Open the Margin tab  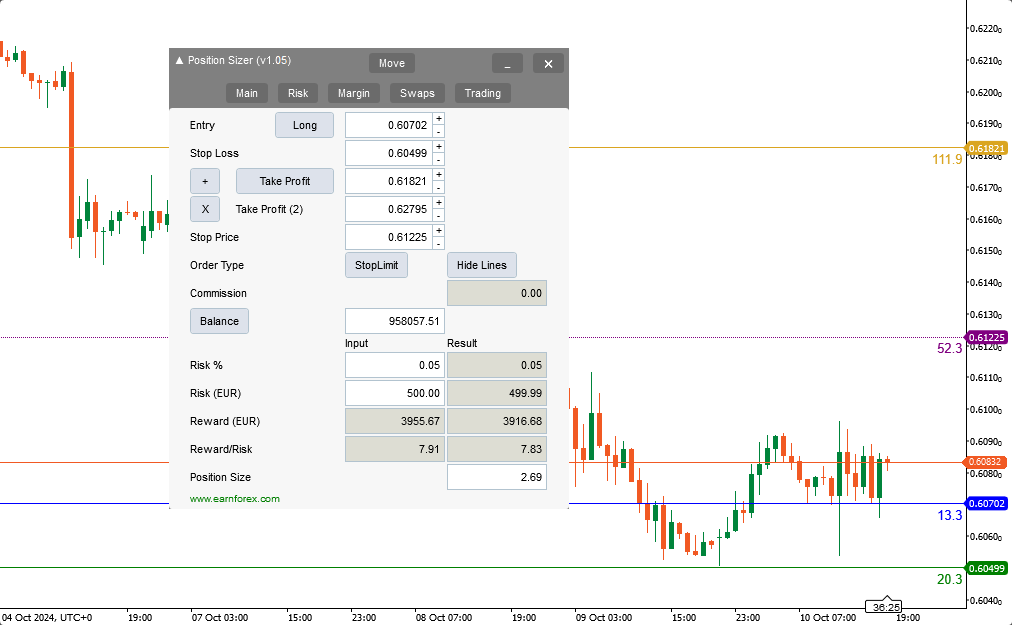click(x=353, y=93)
